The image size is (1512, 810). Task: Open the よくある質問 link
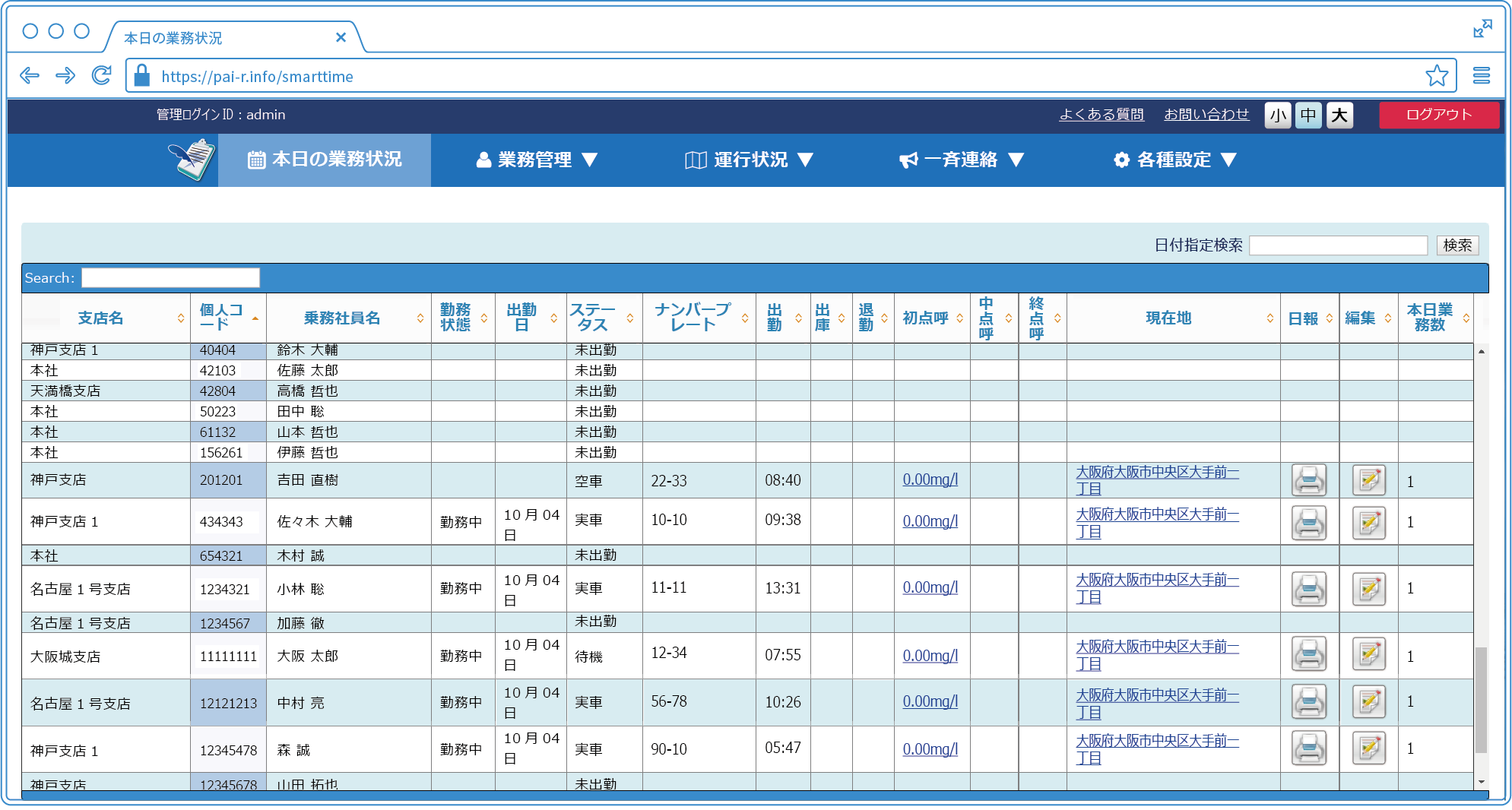[x=1102, y=115]
